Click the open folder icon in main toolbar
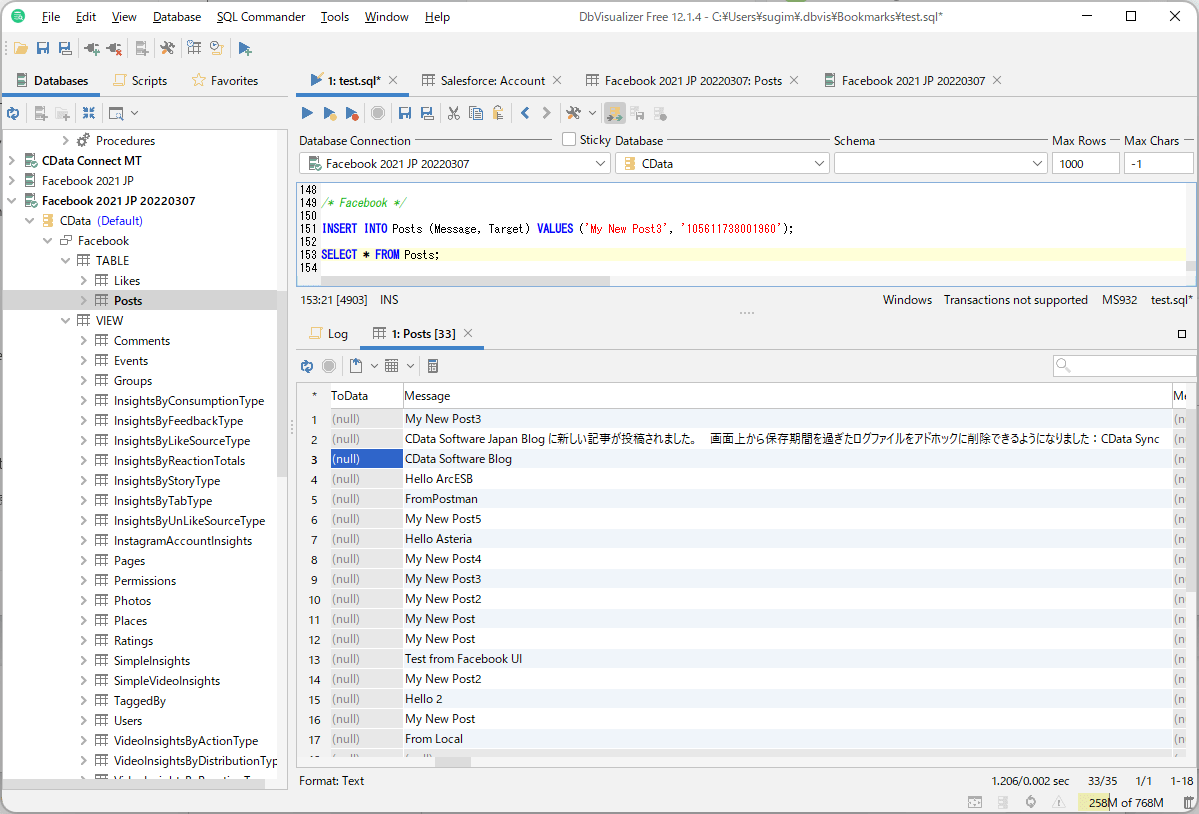 [20, 48]
